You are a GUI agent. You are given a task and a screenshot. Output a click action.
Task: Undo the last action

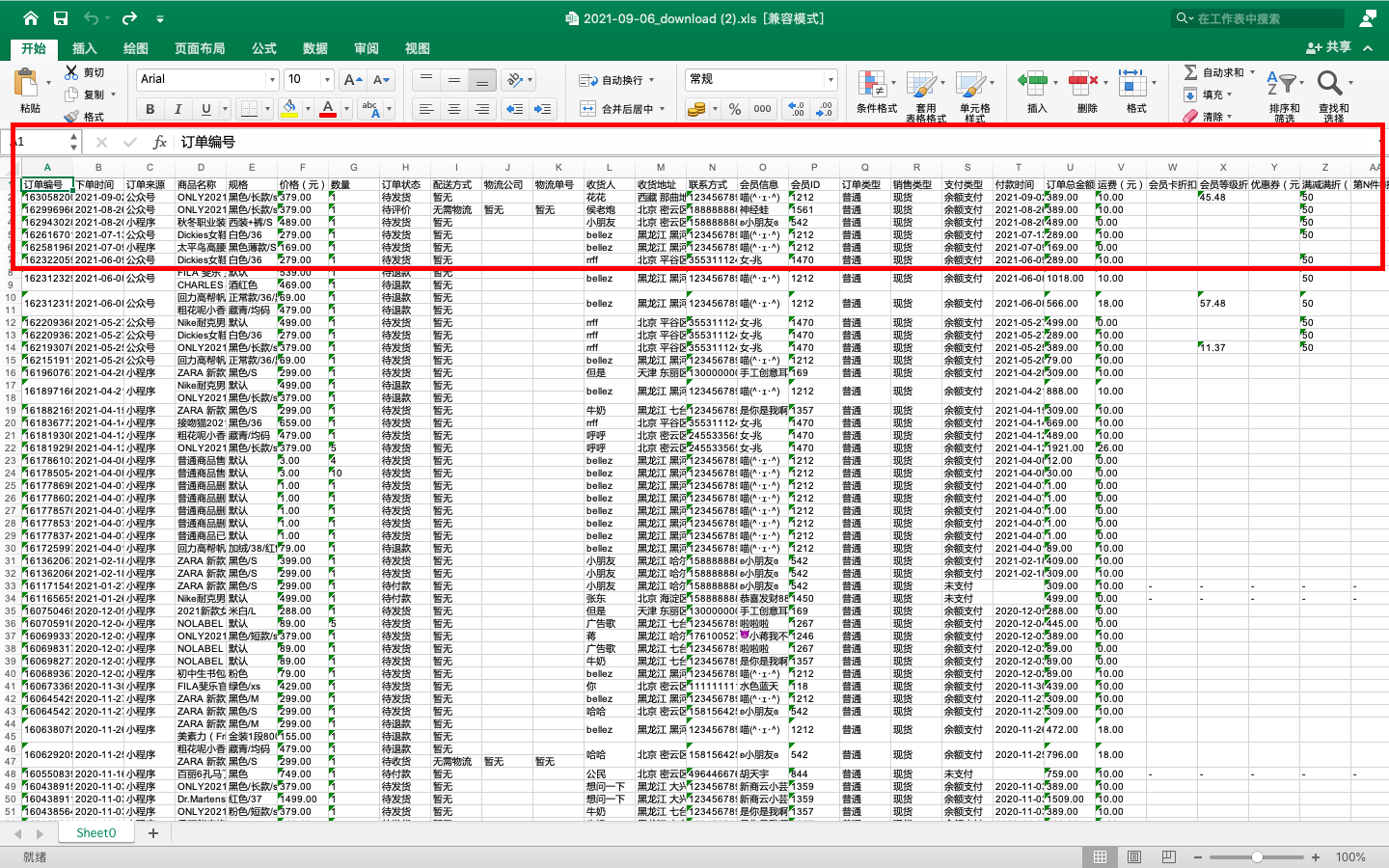click(91, 18)
